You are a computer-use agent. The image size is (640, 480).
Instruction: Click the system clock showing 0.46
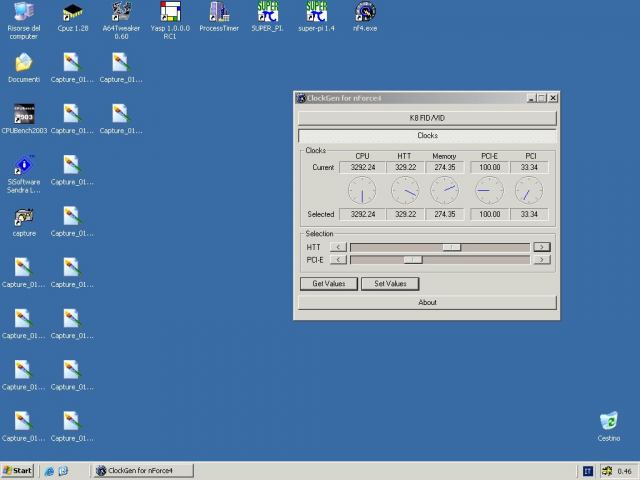click(624, 471)
